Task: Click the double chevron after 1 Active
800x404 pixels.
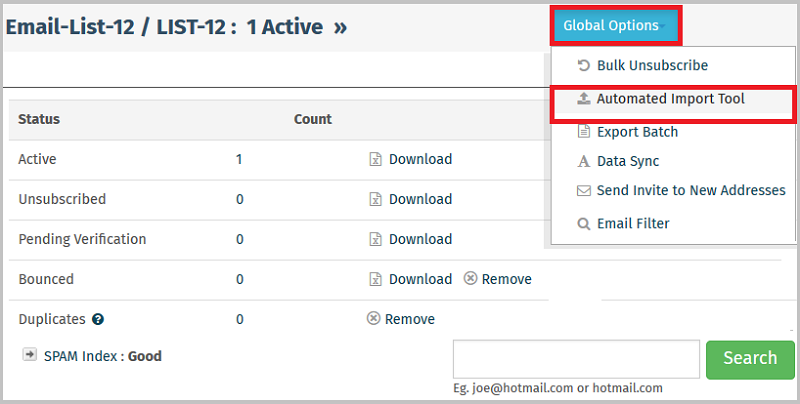Action: [x=340, y=28]
